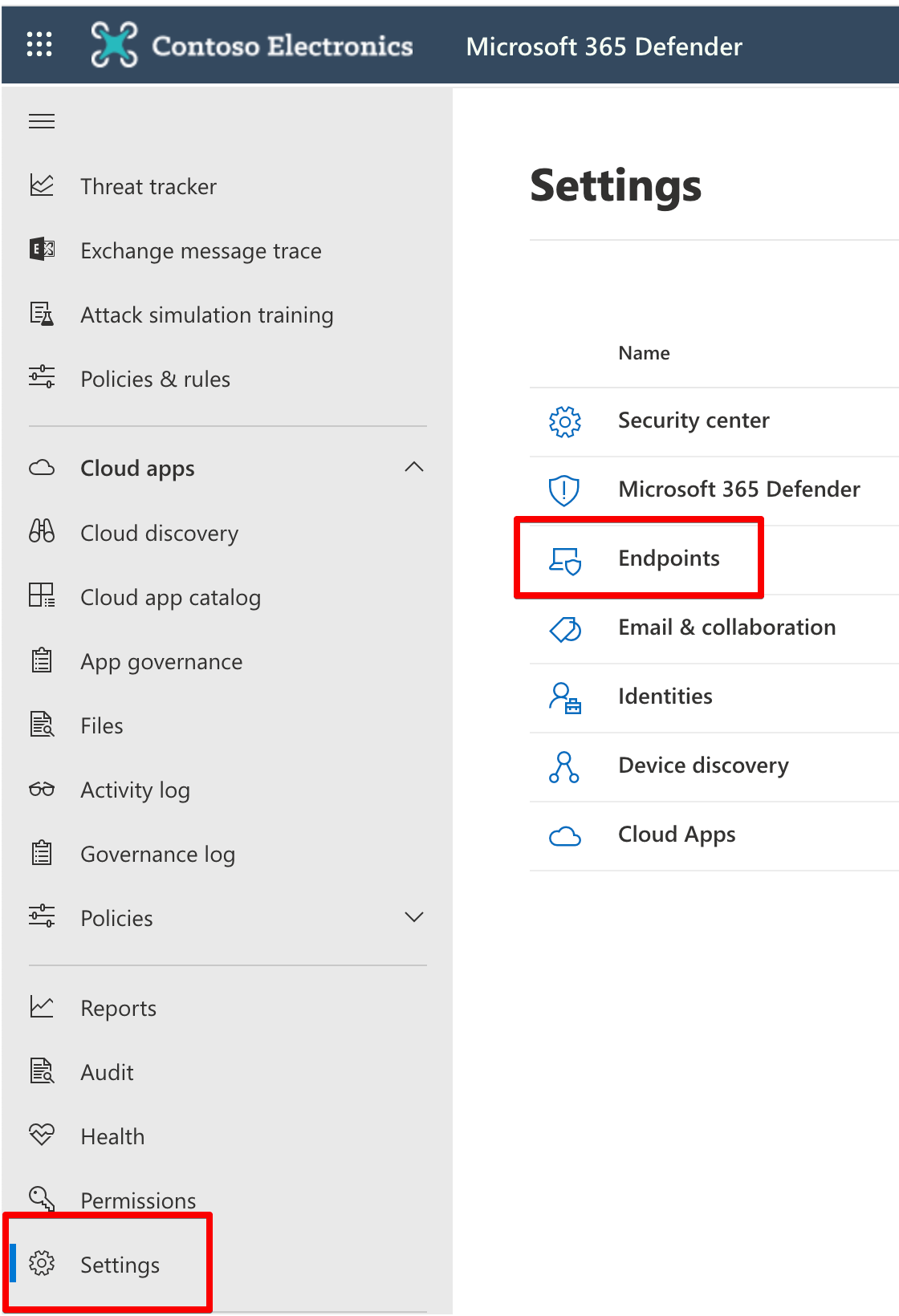Viewport: 899px width, 1316px height.
Task: Click the Cloud discovery binoculars icon
Action: tap(42, 531)
